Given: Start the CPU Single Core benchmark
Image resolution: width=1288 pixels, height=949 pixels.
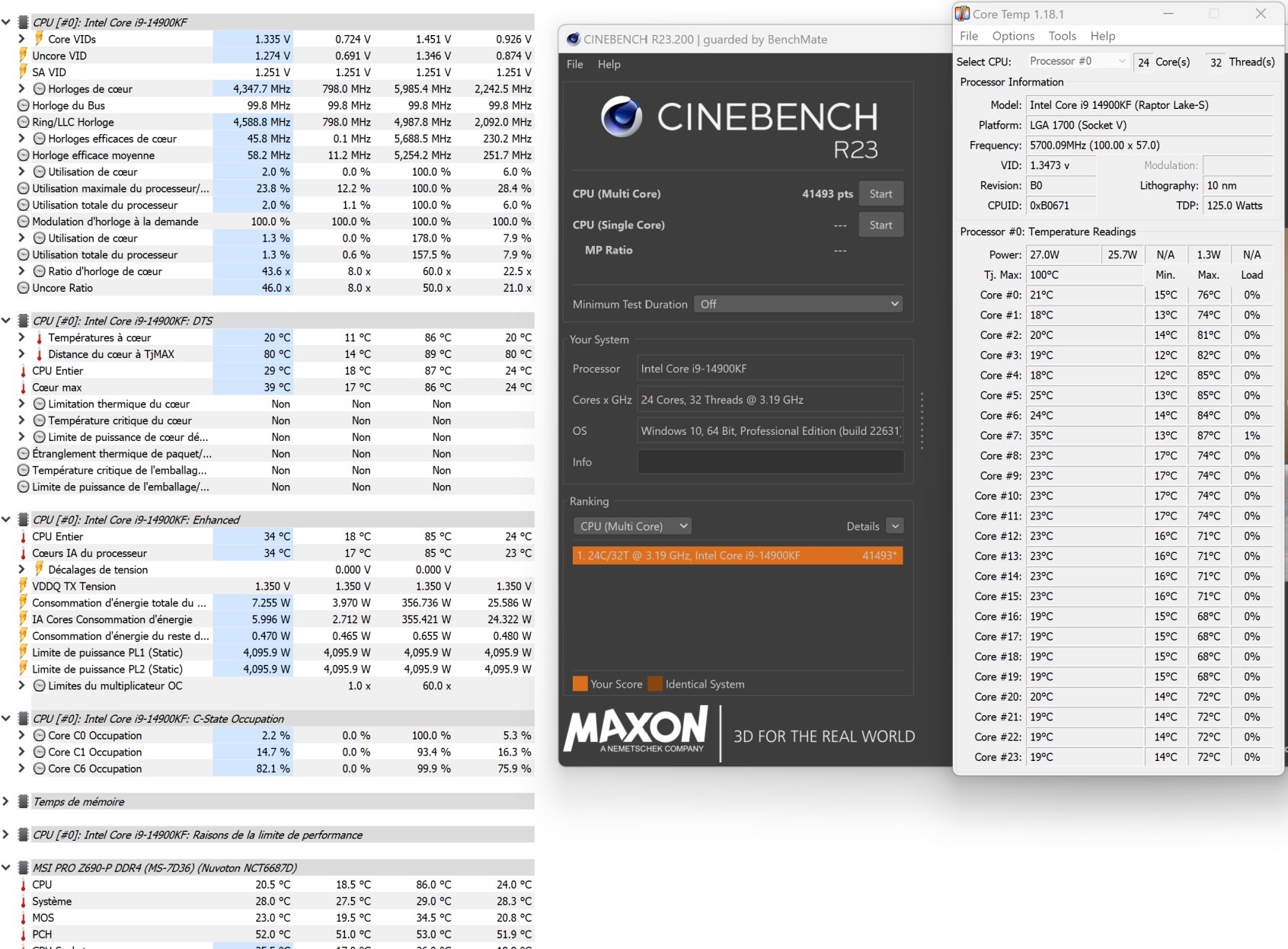Looking at the screenshot, I should (x=881, y=225).
